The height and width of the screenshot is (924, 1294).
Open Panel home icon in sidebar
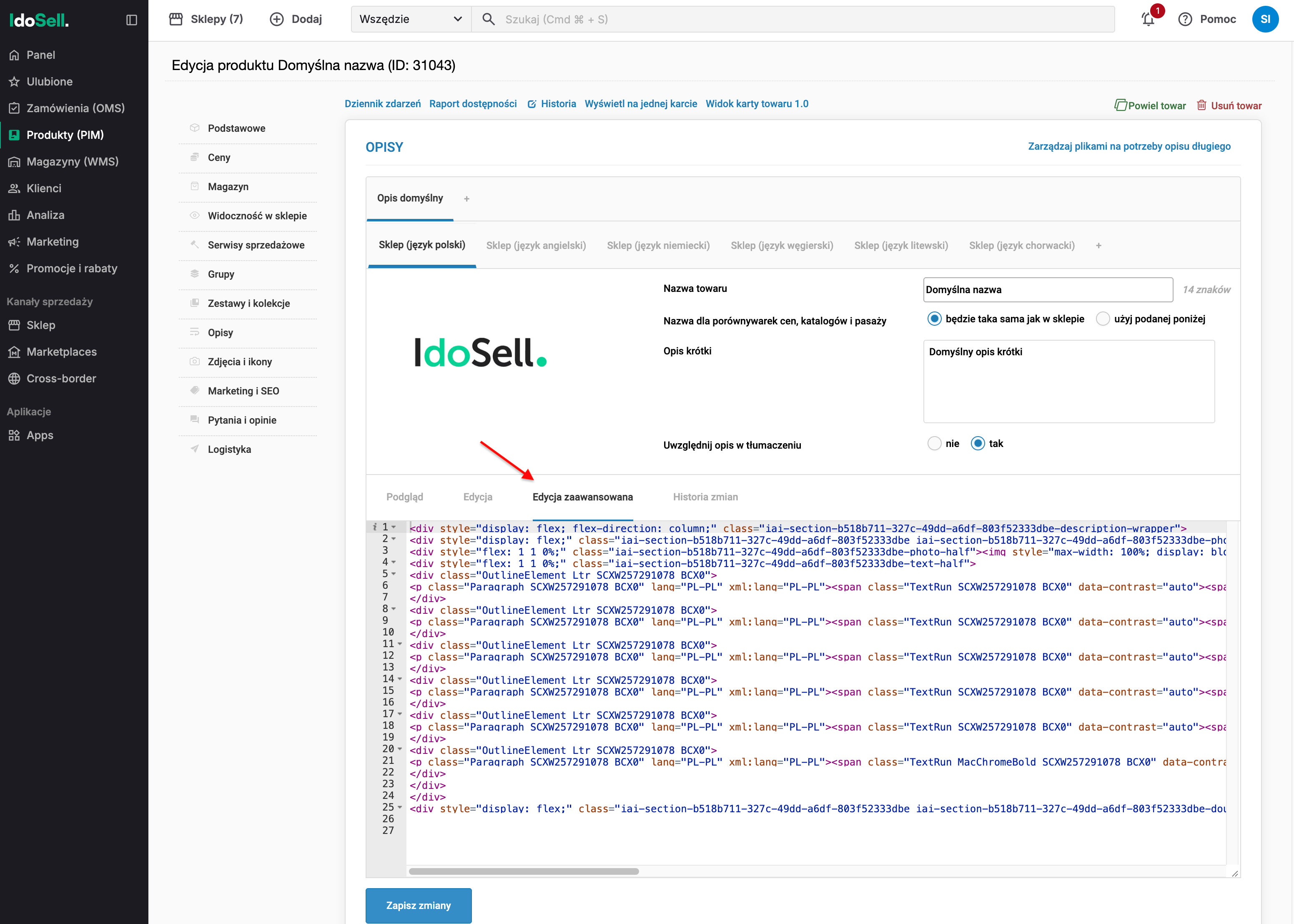(14, 55)
